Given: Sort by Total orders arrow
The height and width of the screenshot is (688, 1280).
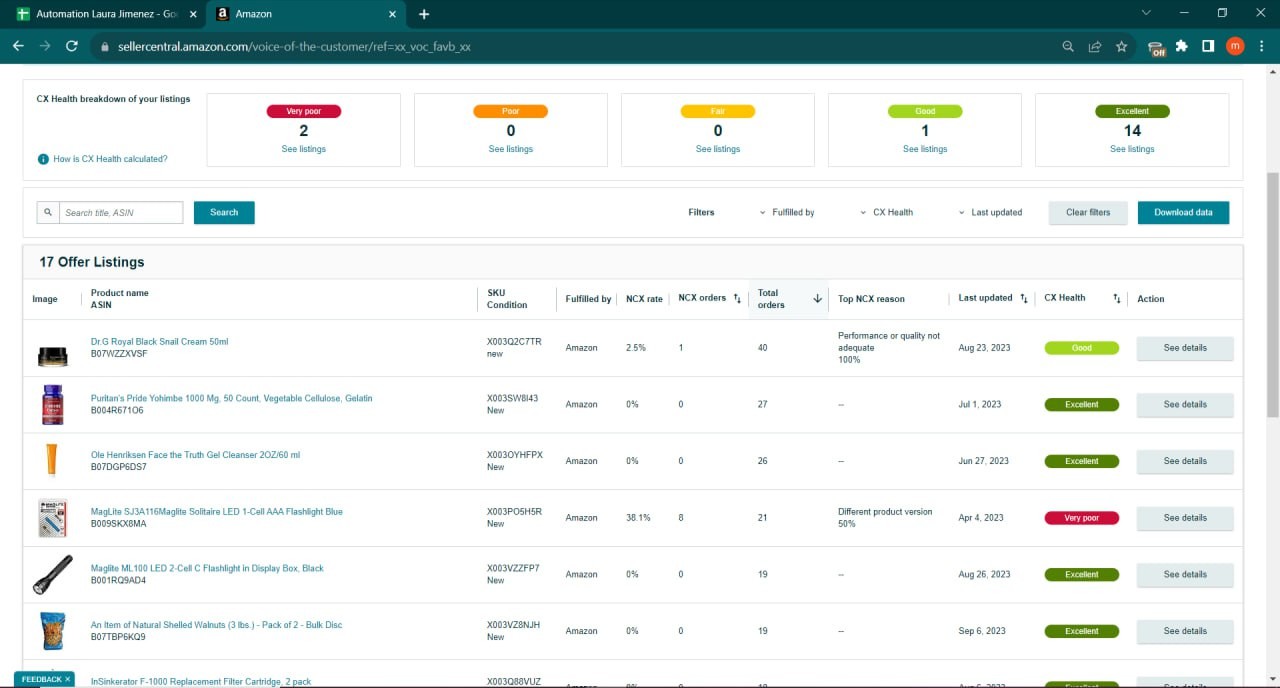Looking at the screenshot, I should coord(817,298).
